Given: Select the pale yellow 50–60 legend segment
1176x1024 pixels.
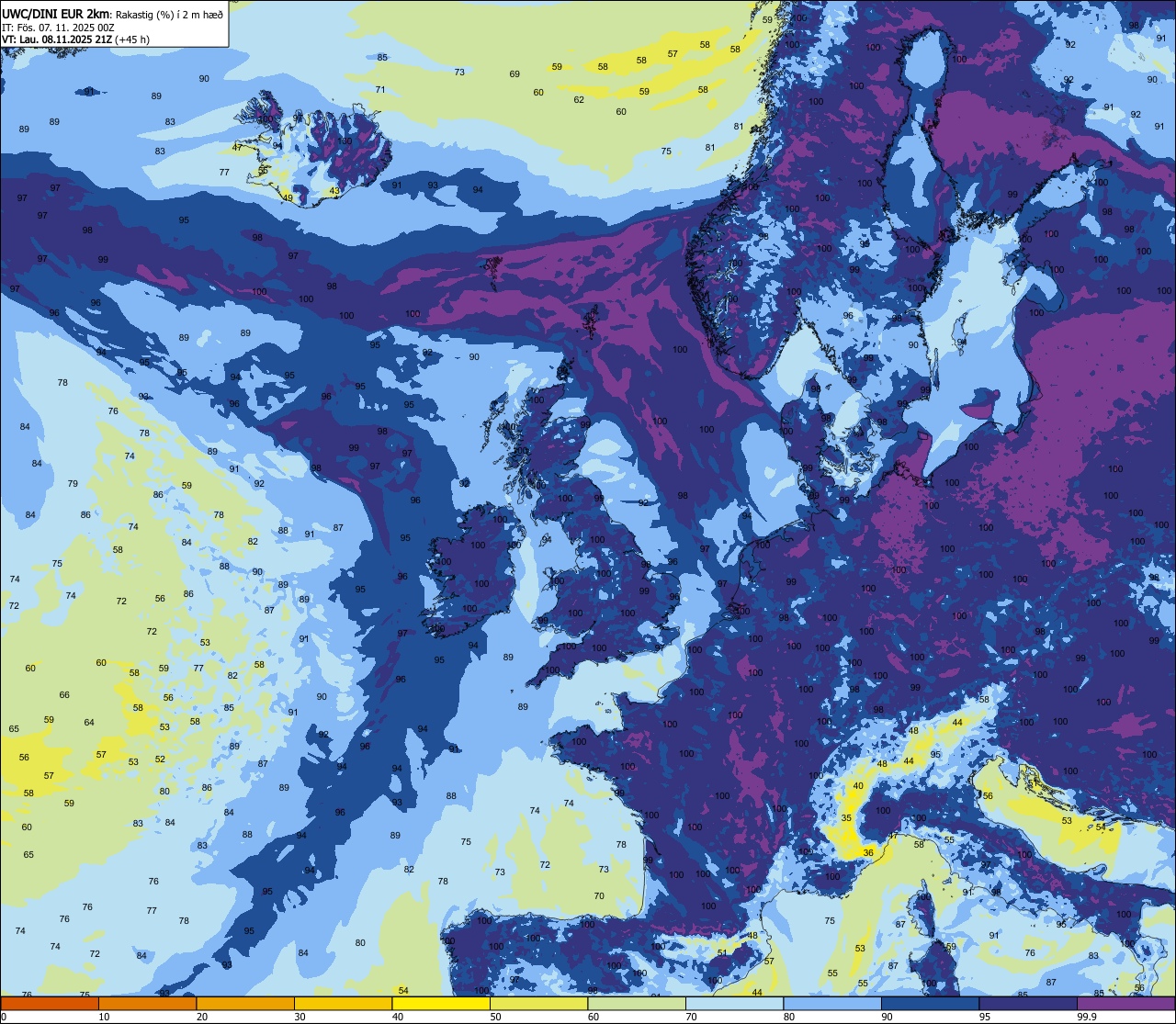Looking at the screenshot, I should tap(538, 1004).
